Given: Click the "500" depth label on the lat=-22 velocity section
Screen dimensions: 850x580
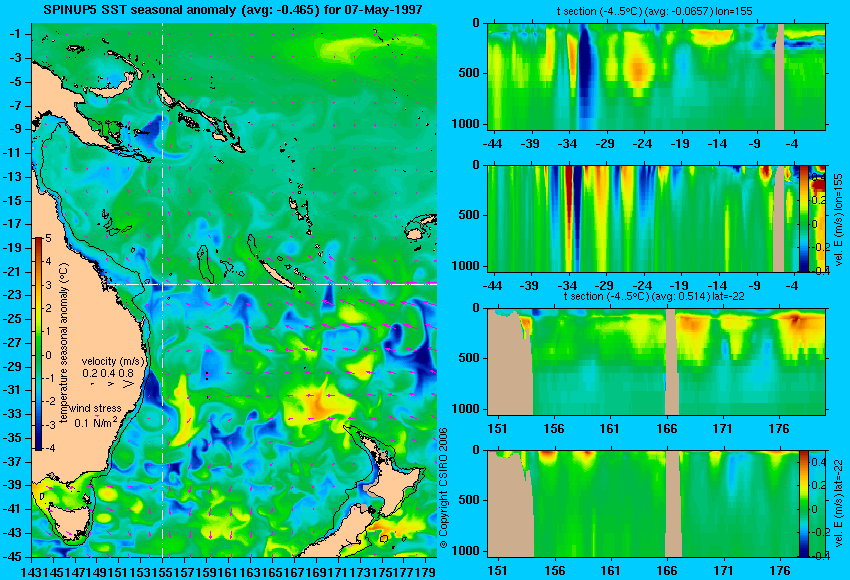Looking at the screenshot, I should [x=469, y=500].
